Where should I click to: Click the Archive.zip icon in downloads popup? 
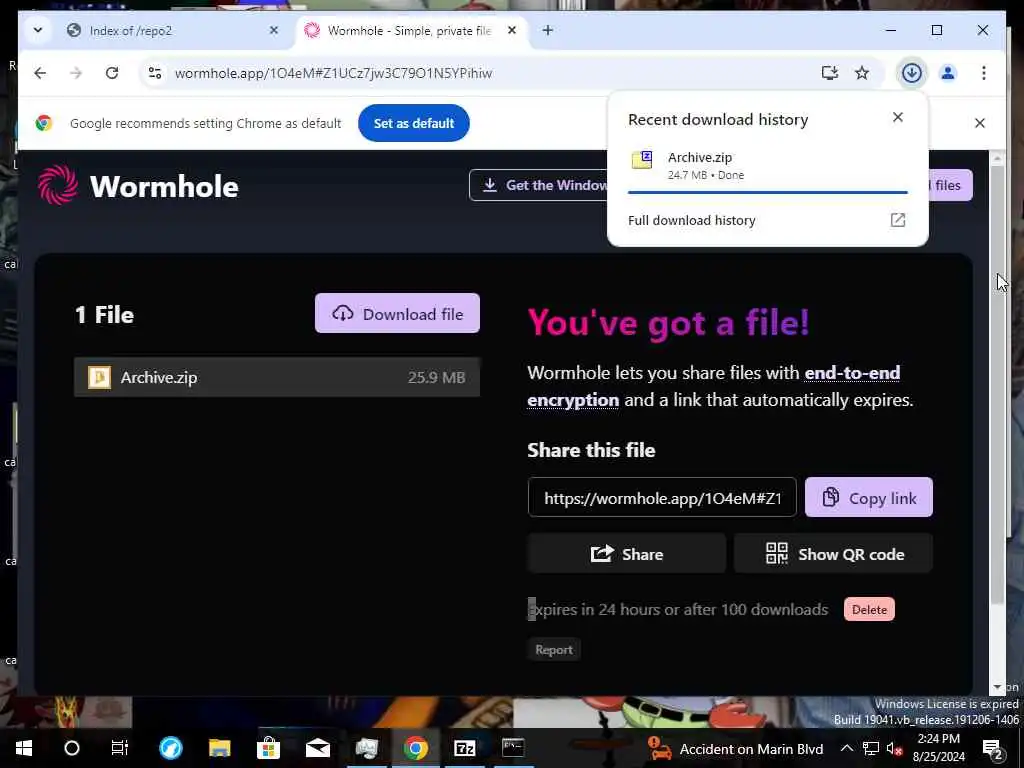pyautogui.click(x=641, y=160)
